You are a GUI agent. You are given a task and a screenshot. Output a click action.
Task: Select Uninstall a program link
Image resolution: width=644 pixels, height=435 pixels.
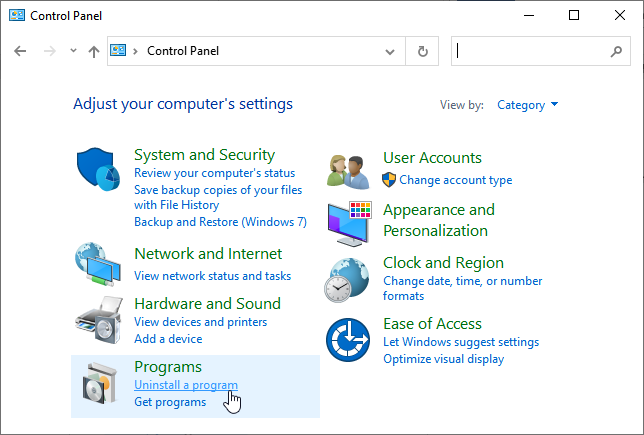pyautogui.click(x=186, y=385)
